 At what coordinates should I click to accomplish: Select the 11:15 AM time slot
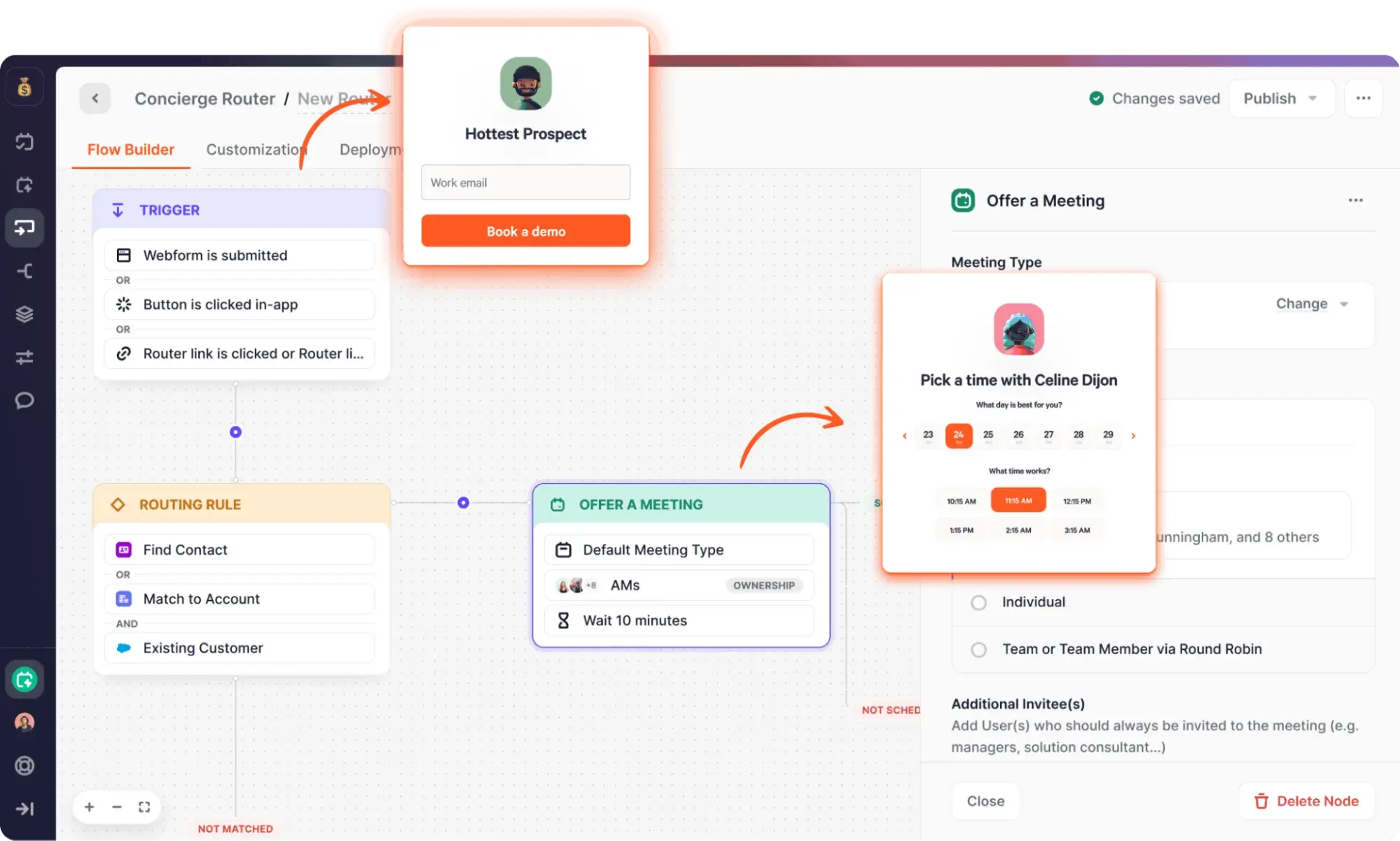[x=1018, y=499]
